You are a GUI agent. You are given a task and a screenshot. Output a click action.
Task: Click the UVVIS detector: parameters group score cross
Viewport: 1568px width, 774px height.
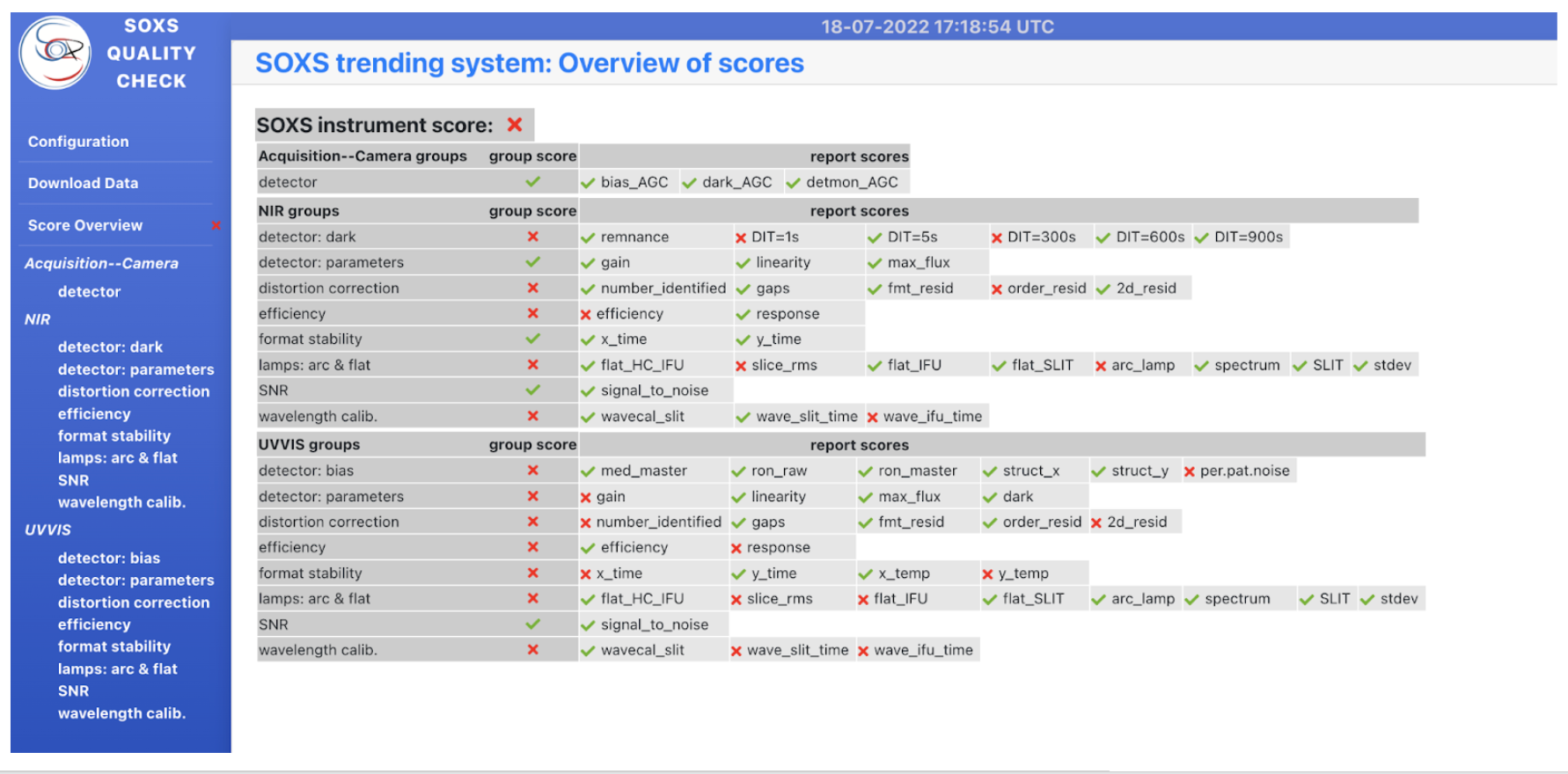tap(532, 496)
